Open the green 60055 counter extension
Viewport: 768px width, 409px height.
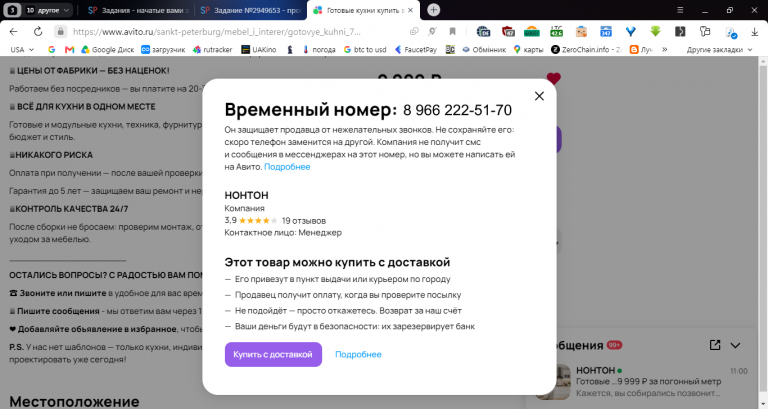click(532, 32)
